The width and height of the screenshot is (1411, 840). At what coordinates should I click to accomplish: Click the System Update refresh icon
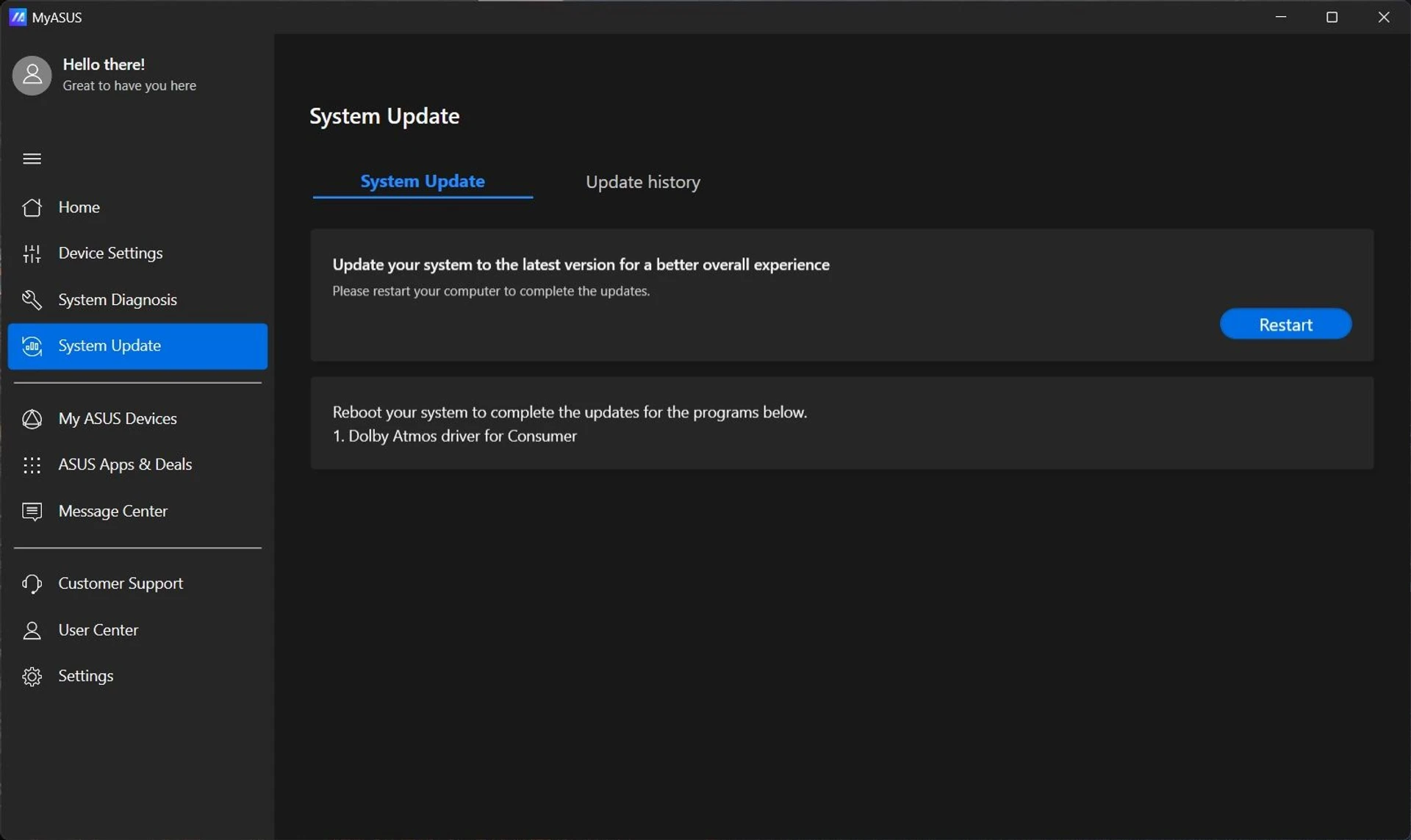click(32, 346)
